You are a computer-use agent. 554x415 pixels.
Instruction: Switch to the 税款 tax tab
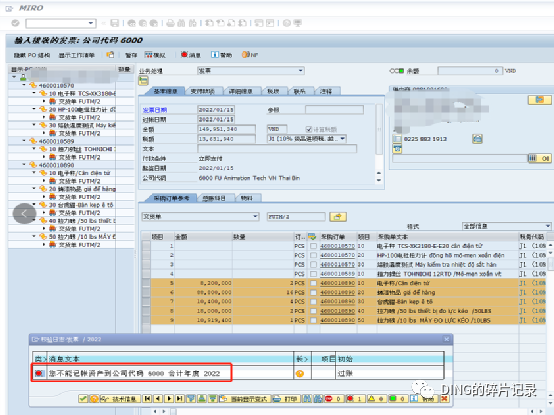(x=273, y=91)
